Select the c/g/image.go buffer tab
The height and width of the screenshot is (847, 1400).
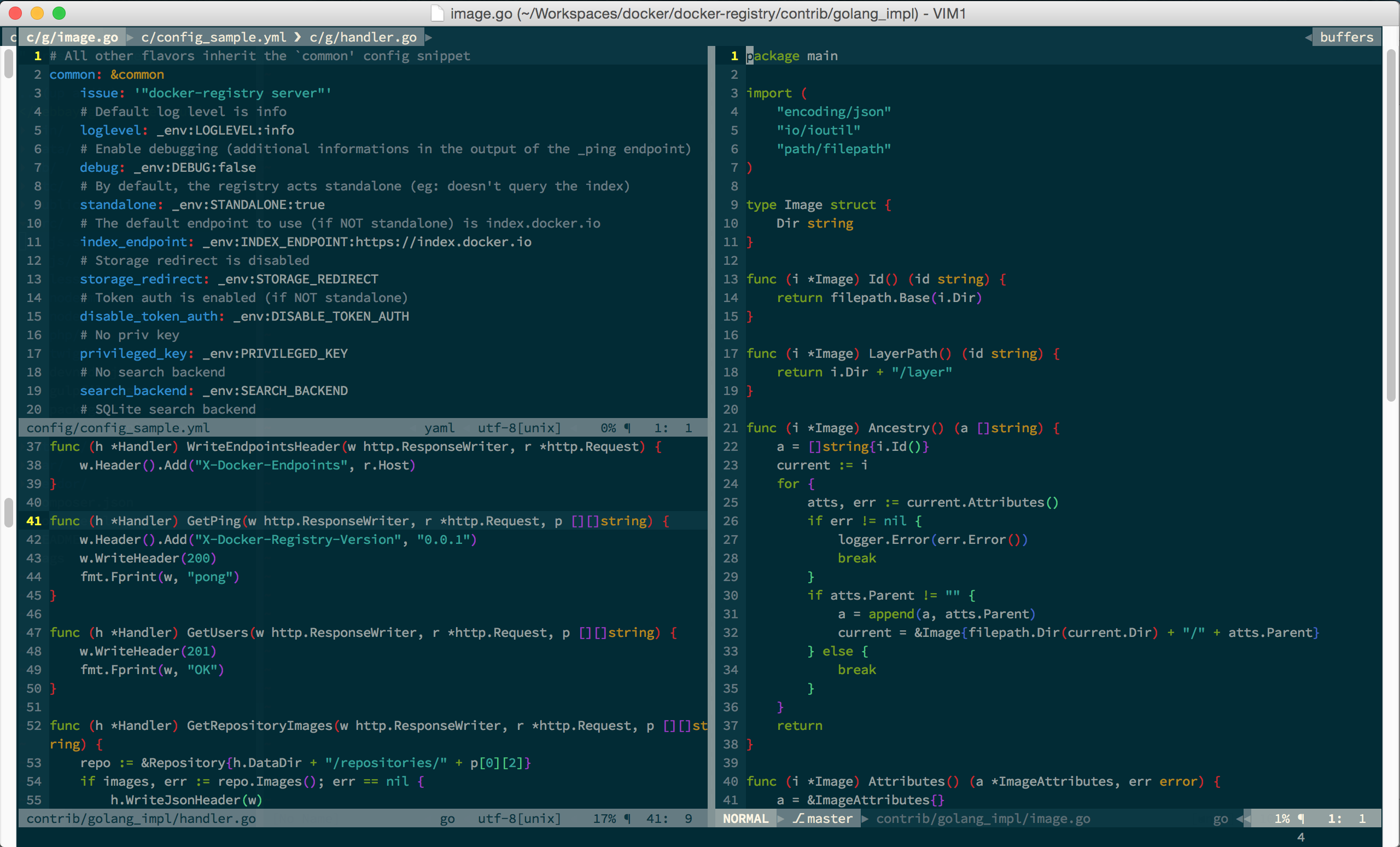(x=72, y=38)
